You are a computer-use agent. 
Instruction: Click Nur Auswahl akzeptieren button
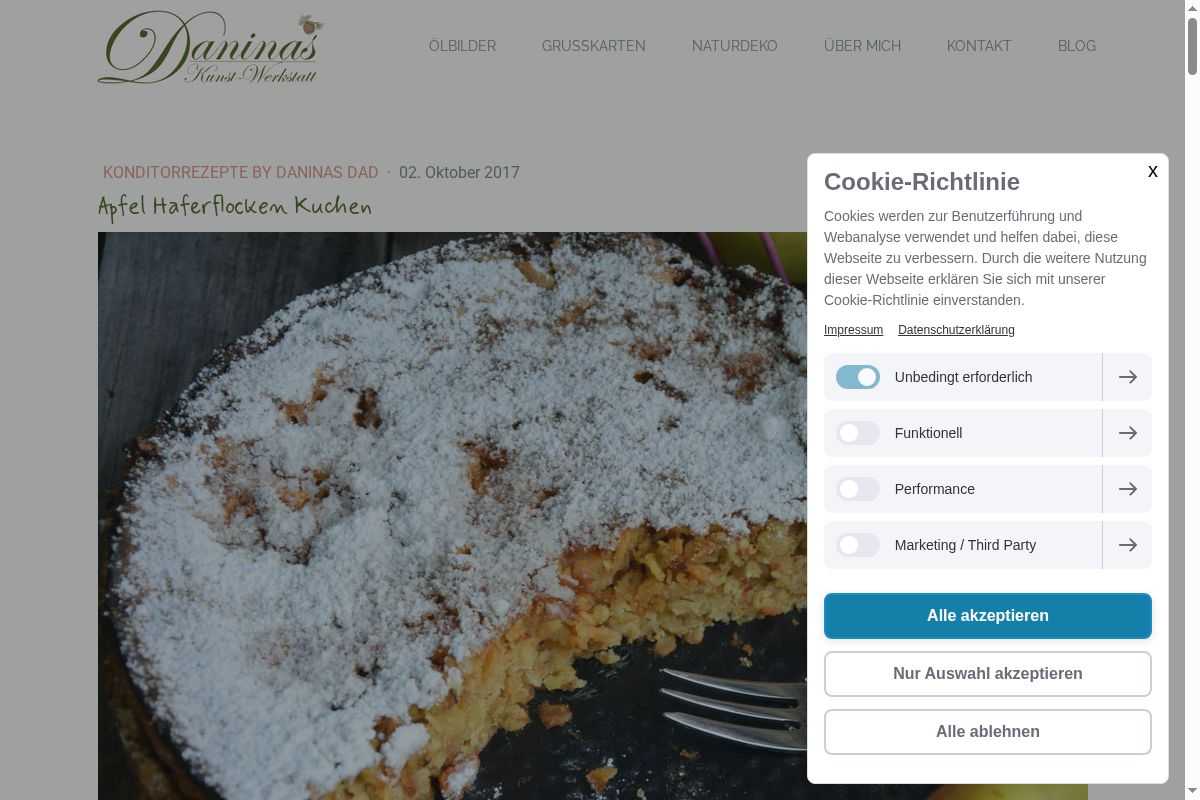click(988, 674)
